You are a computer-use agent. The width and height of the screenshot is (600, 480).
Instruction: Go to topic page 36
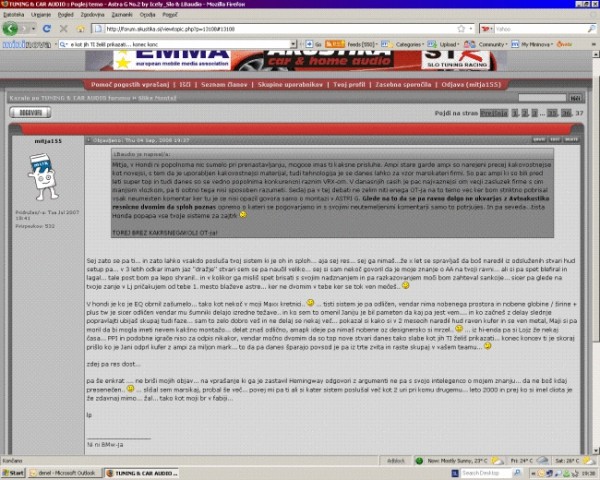click(566, 113)
